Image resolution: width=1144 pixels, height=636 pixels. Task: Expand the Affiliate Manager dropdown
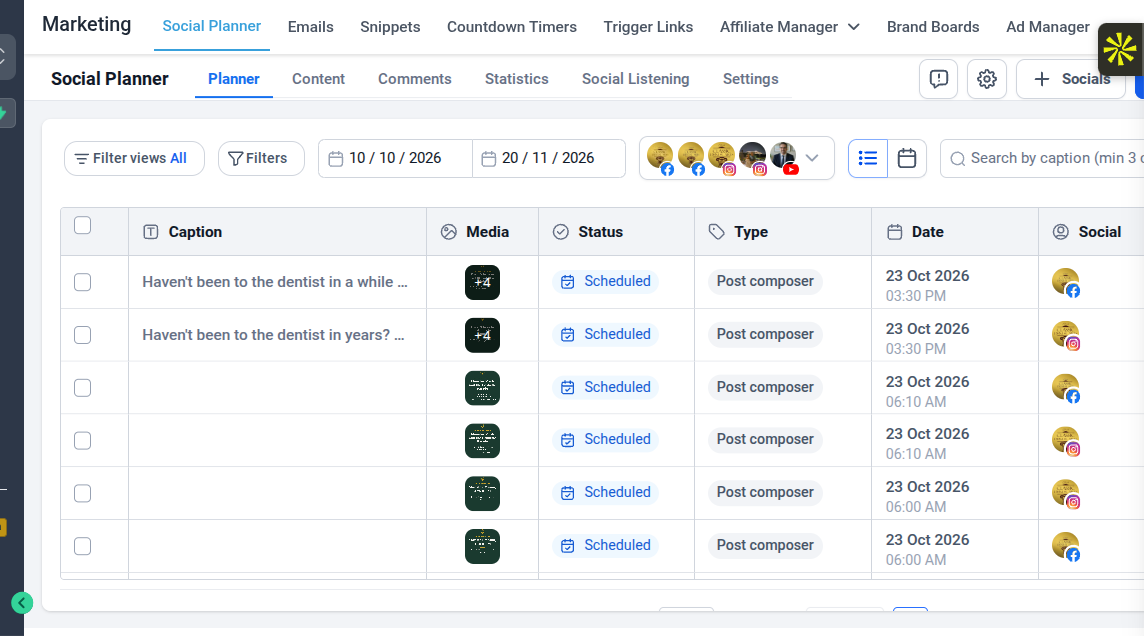(789, 27)
